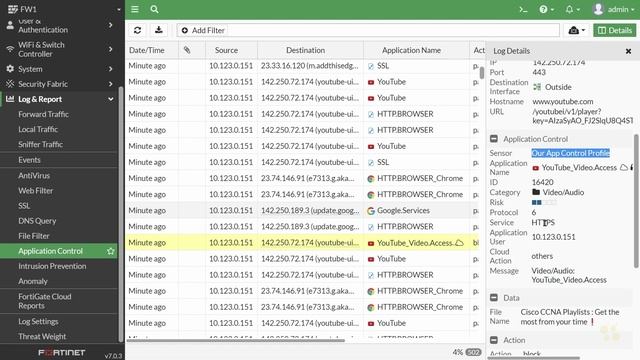
Task: Open Log Settings page
Action: click(x=38, y=322)
